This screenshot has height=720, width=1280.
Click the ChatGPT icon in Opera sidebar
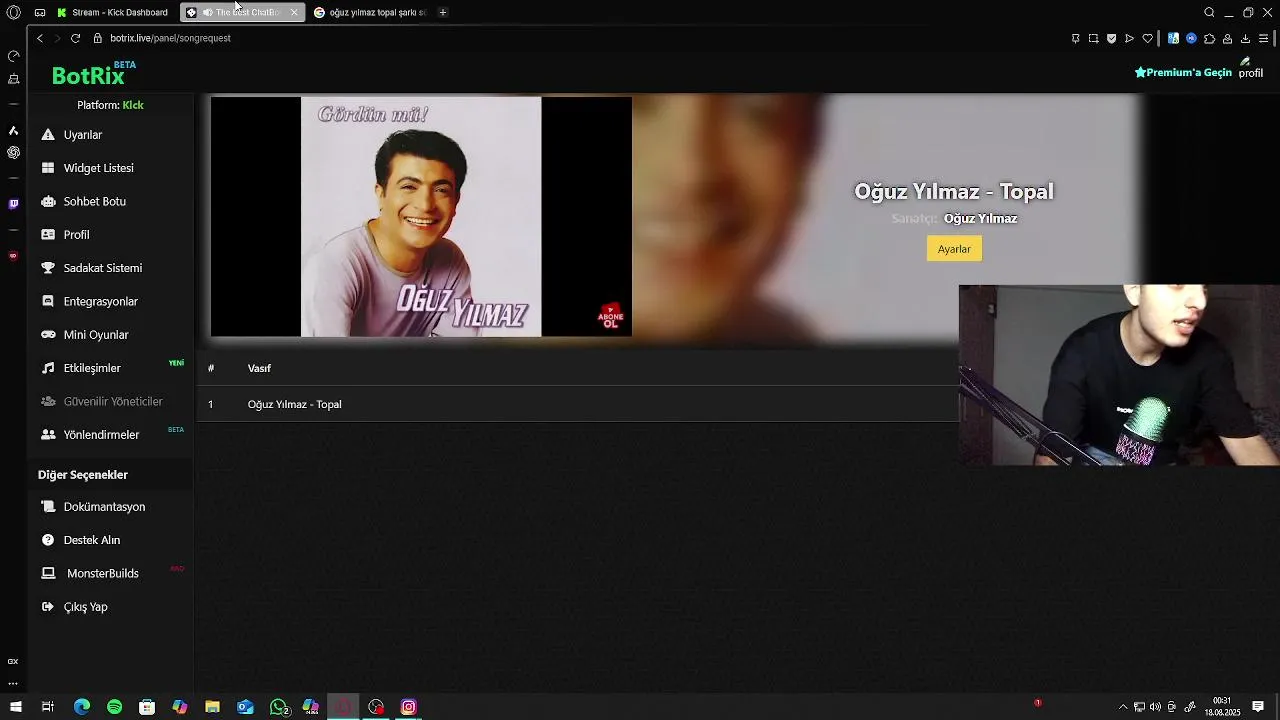click(x=13, y=152)
